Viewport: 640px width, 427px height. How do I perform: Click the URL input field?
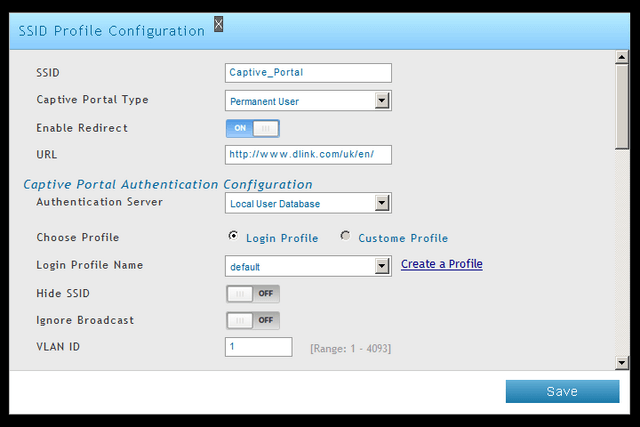point(308,155)
